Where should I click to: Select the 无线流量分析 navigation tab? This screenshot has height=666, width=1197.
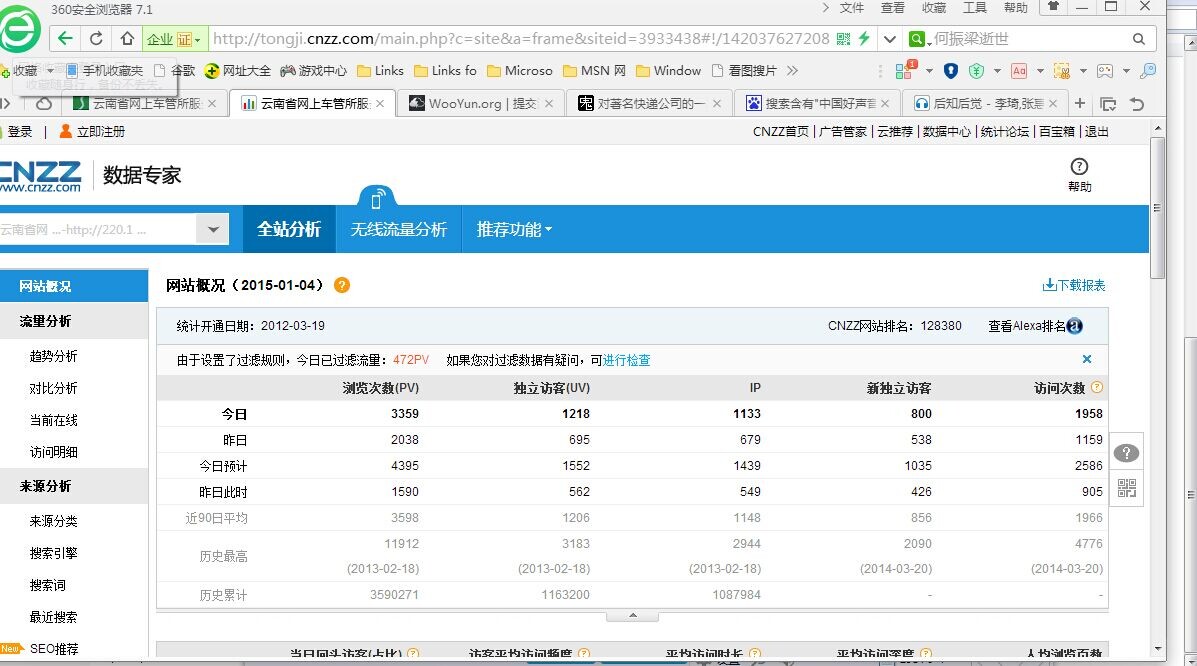click(x=398, y=229)
